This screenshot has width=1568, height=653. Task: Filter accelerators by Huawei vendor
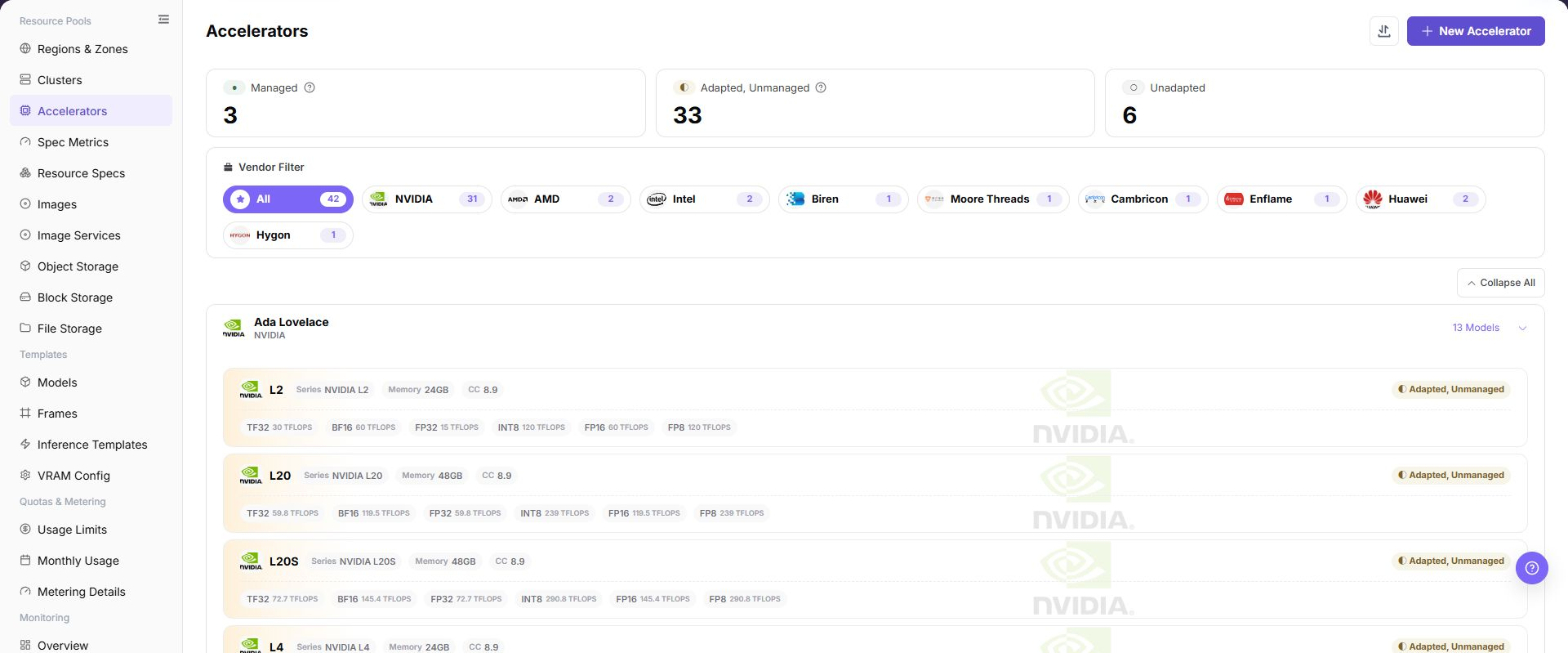pyautogui.click(x=1421, y=199)
